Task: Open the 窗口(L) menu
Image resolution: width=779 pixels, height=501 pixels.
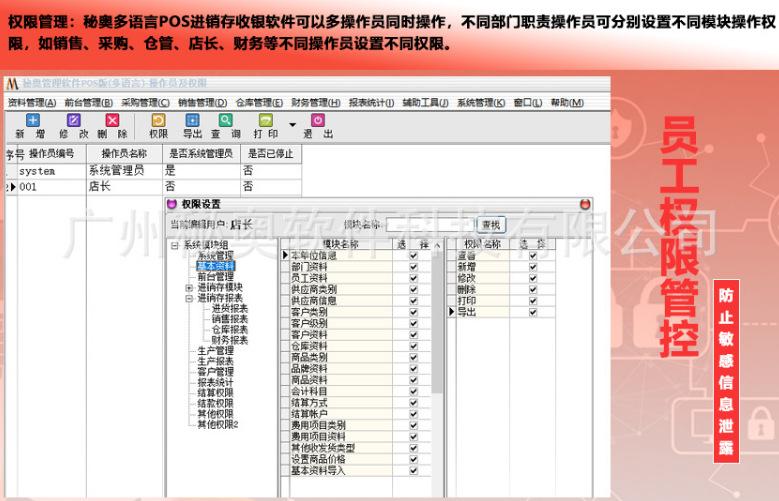Action: [528, 103]
